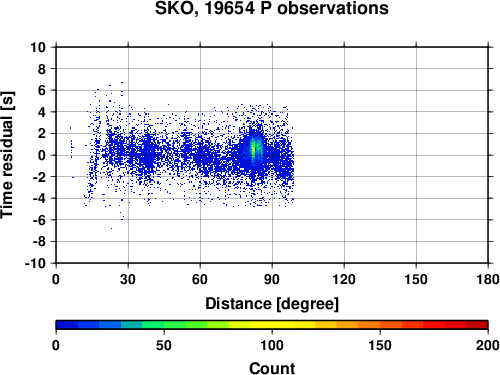Click the dark blue start of colorbar
Screen dimensions: 500x375
coord(67,324)
